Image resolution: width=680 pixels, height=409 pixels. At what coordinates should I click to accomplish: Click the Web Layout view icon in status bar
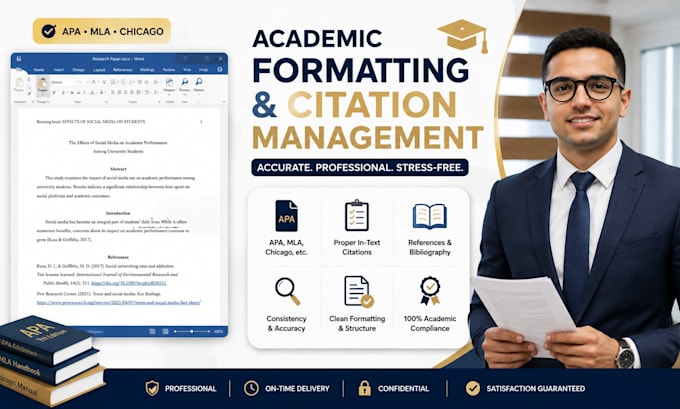(x=165, y=331)
